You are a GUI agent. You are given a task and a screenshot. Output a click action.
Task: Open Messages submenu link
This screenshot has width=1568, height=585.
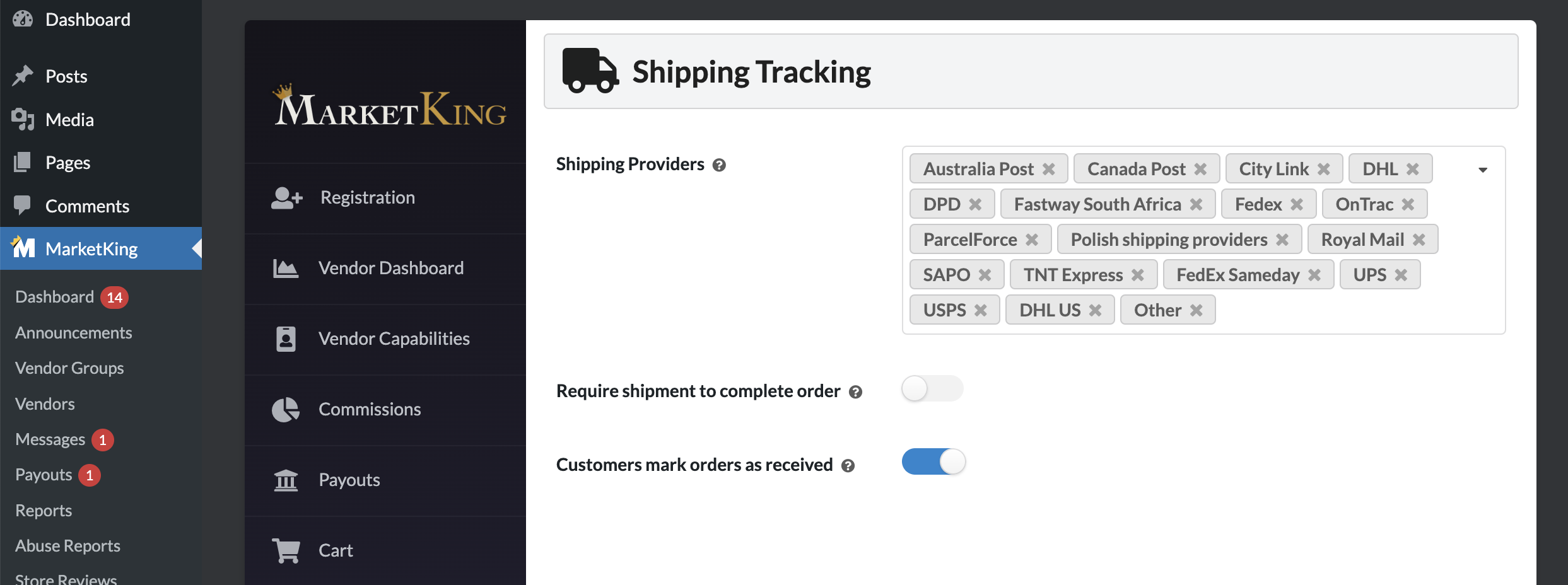pyautogui.click(x=50, y=439)
